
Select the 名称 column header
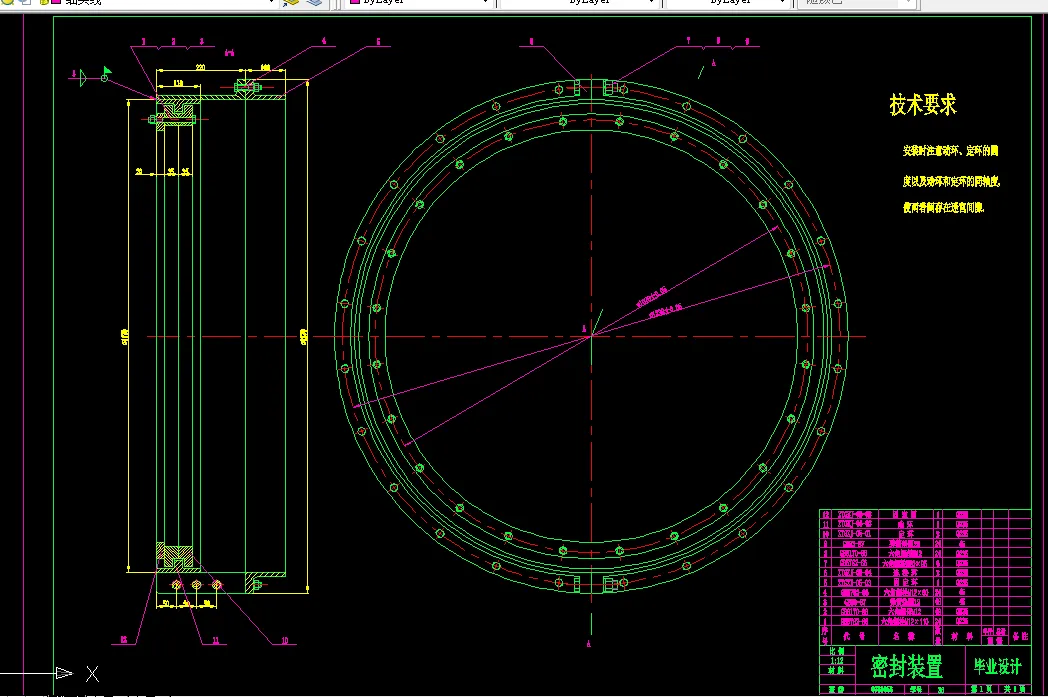(x=904, y=636)
